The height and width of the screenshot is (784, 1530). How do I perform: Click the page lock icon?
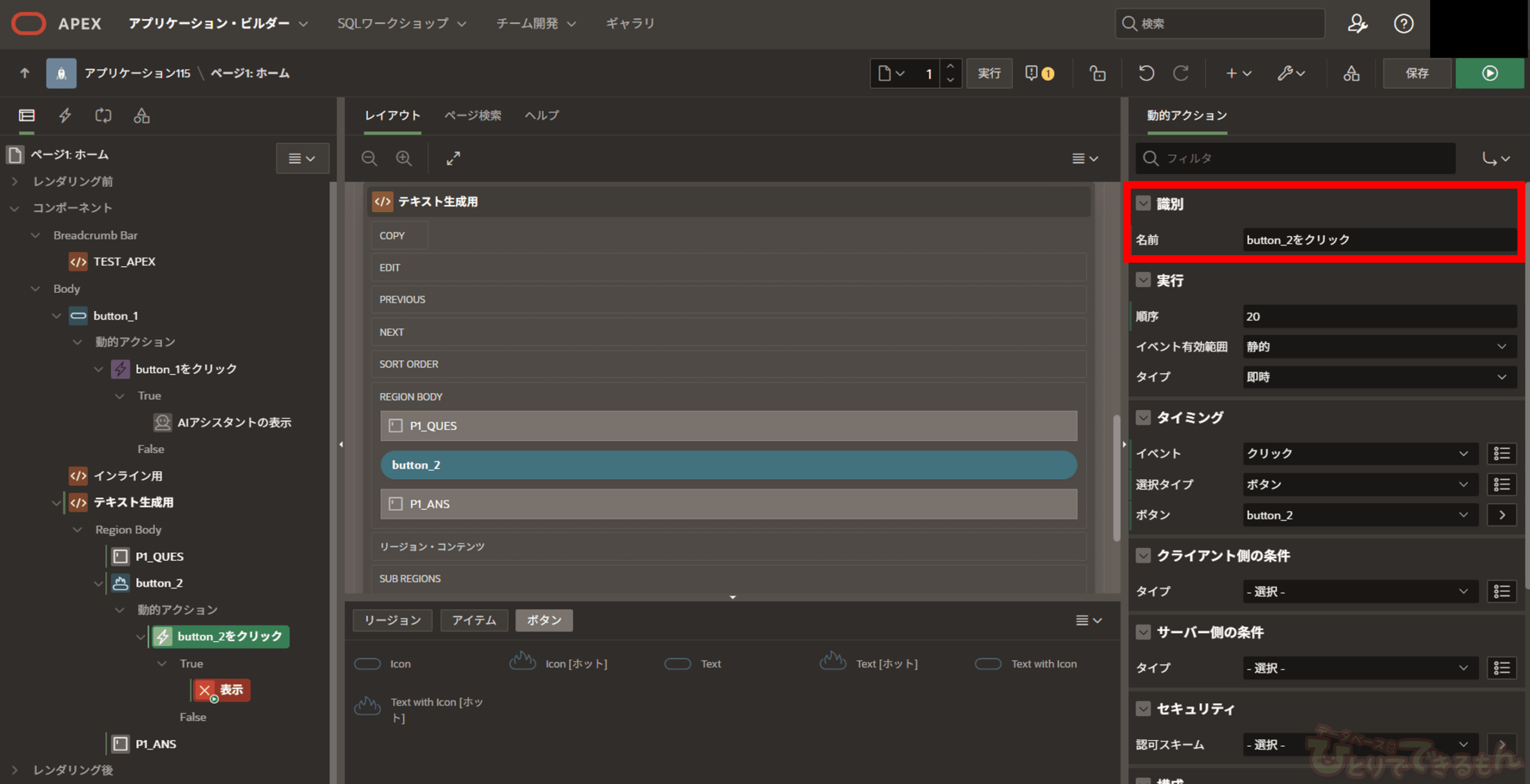pyautogui.click(x=1097, y=73)
